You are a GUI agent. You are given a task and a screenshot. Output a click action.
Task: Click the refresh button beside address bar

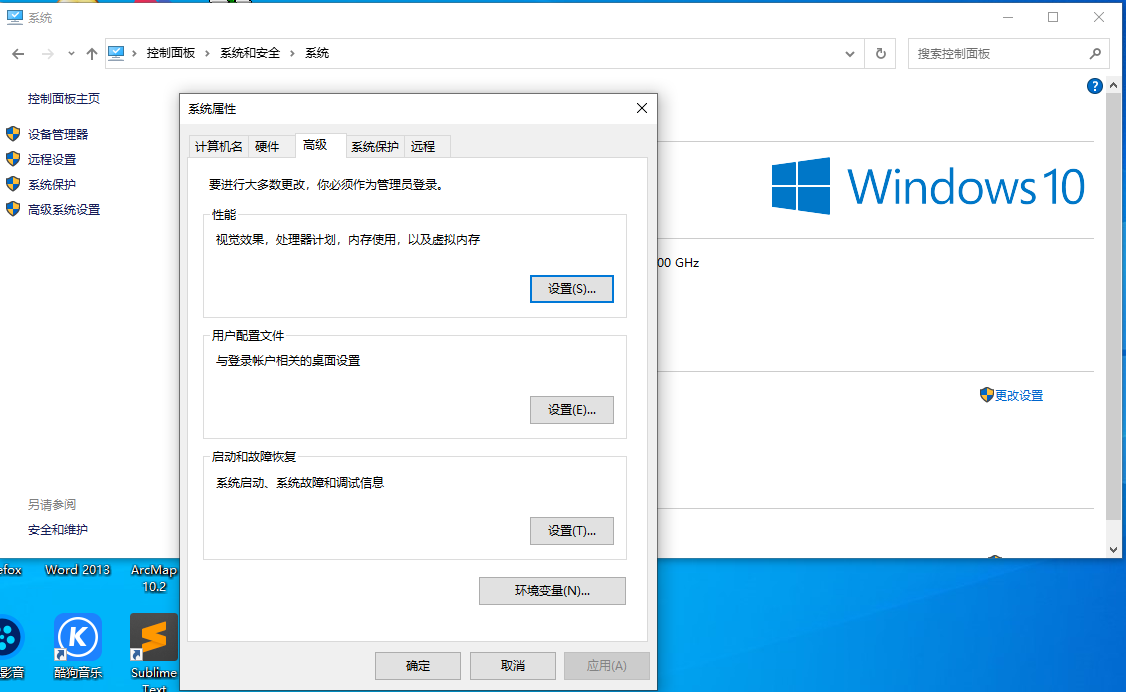coord(880,54)
